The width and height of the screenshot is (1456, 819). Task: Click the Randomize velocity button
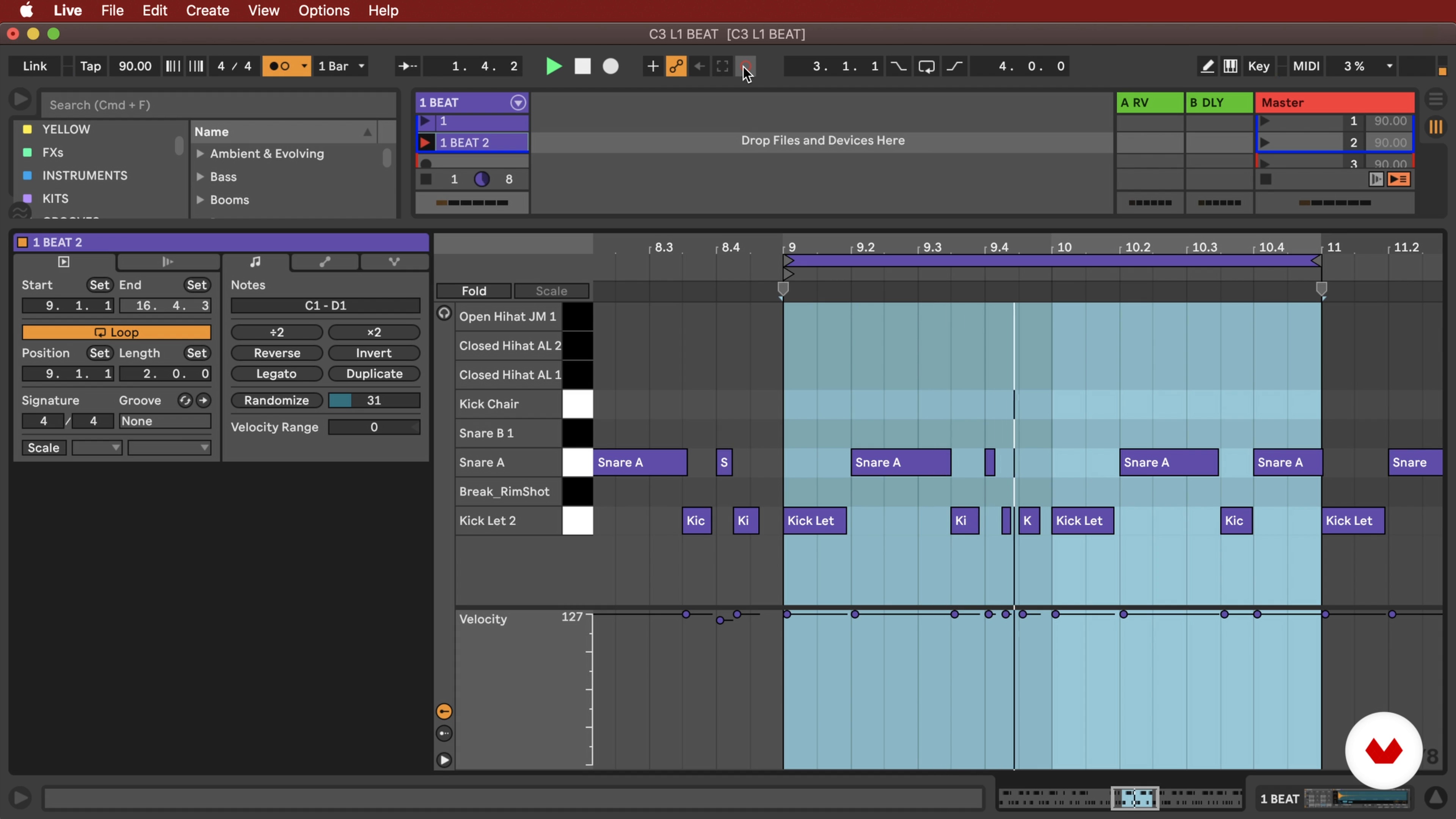(x=277, y=400)
